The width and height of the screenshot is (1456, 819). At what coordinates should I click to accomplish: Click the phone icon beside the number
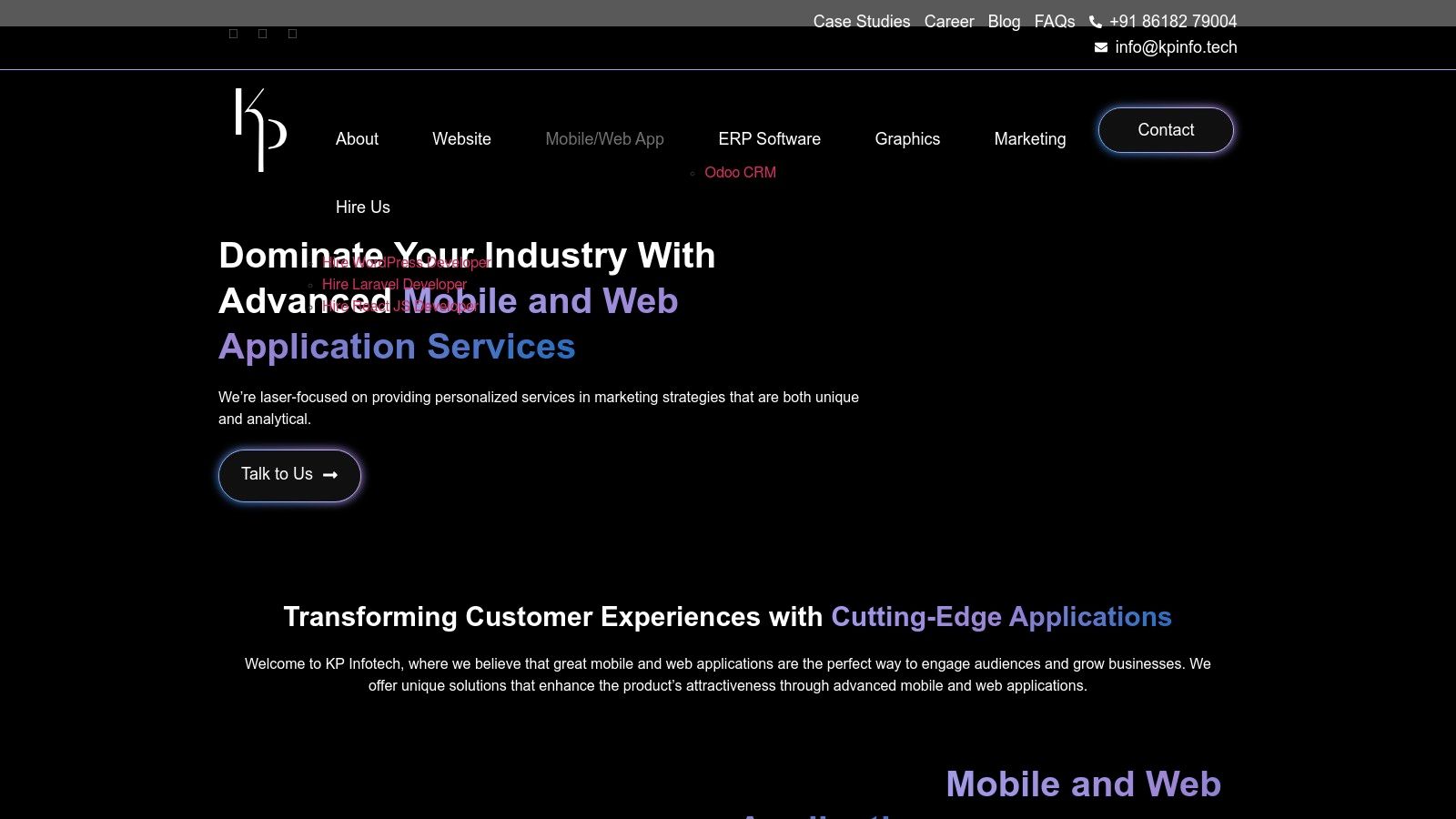[x=1096, y=22]
